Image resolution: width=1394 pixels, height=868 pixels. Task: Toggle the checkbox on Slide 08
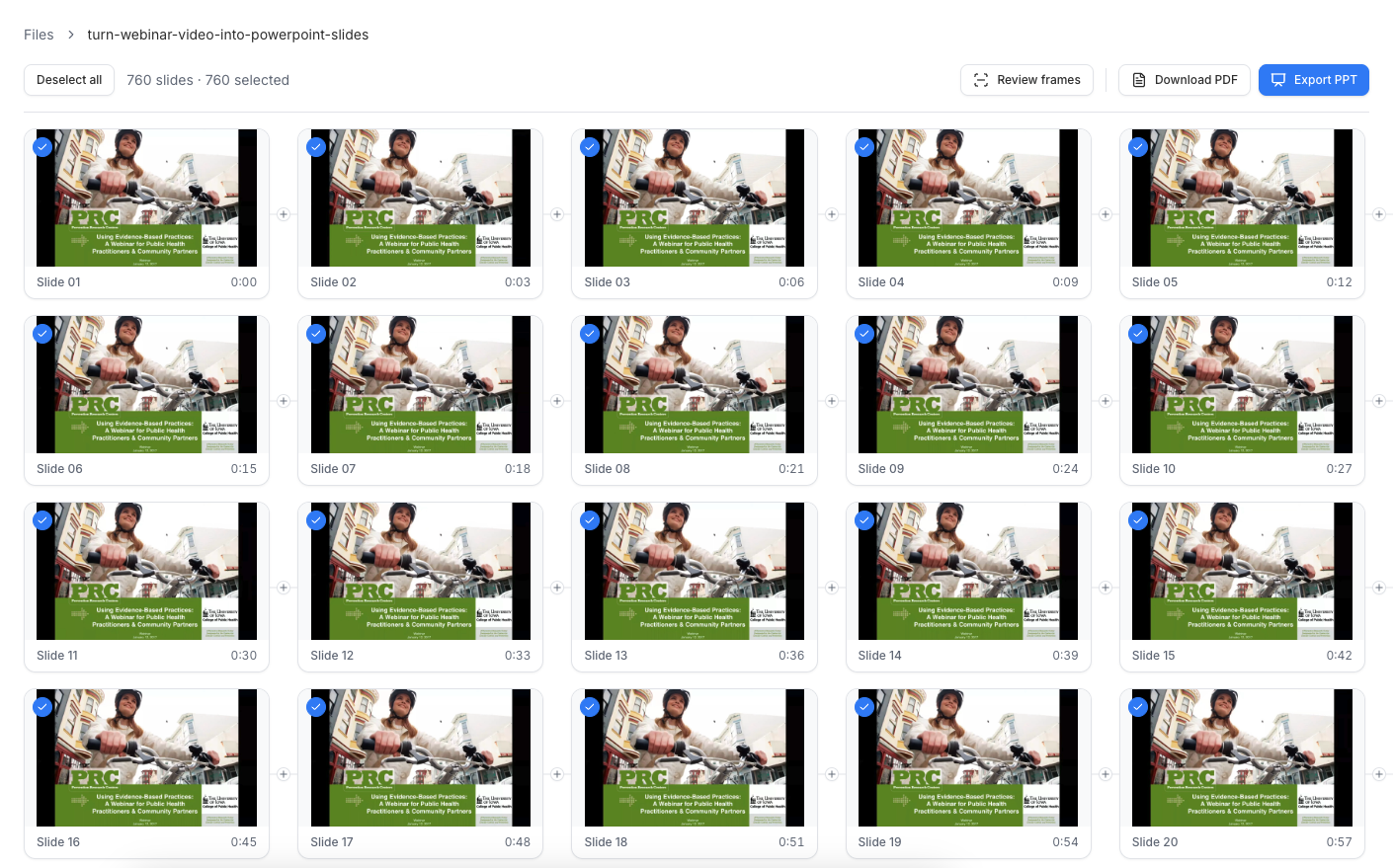tap(590, 334)
